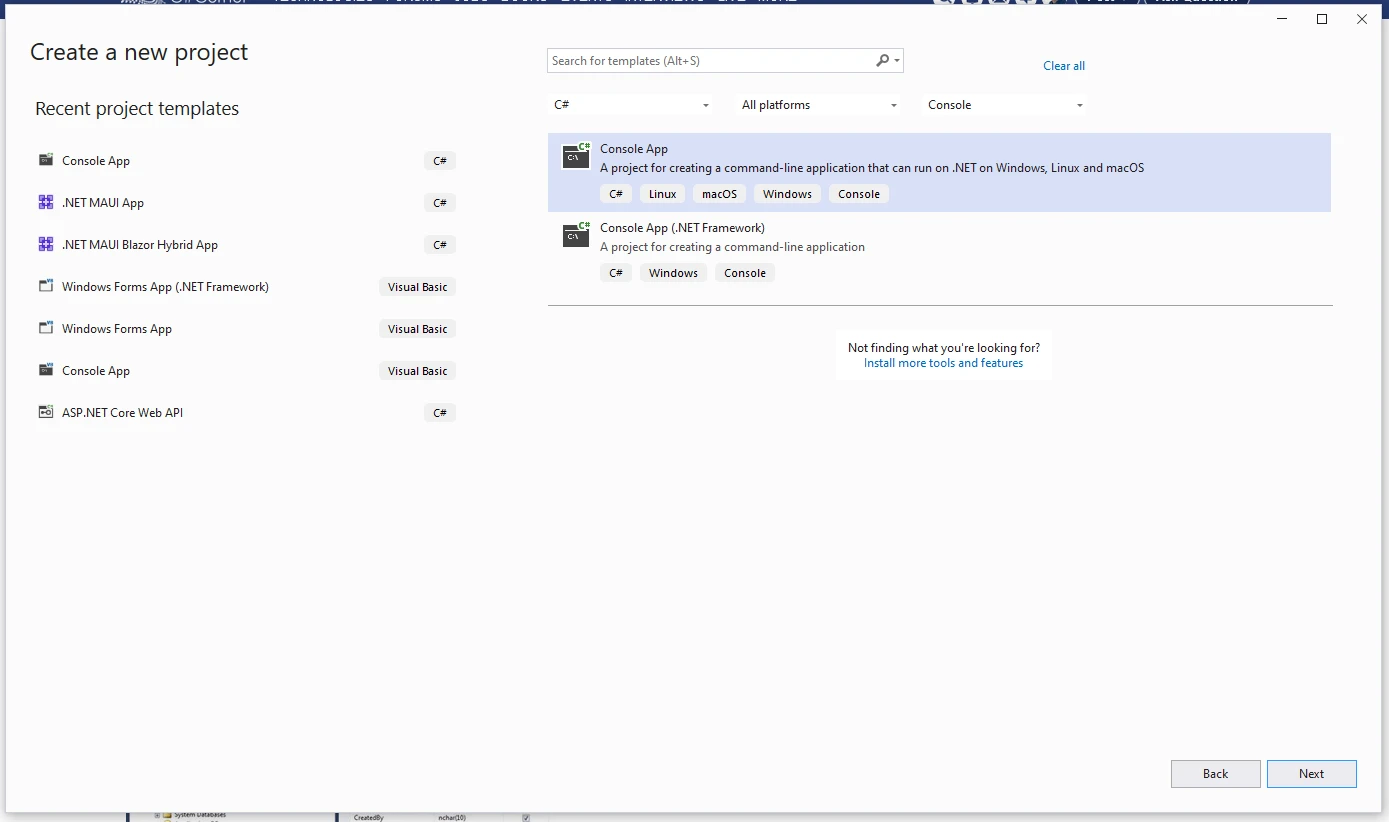The width and height of the screenshot is (1389, 822).
Task: Click the search magnifier icon
Action: click(x=882, y=61)
